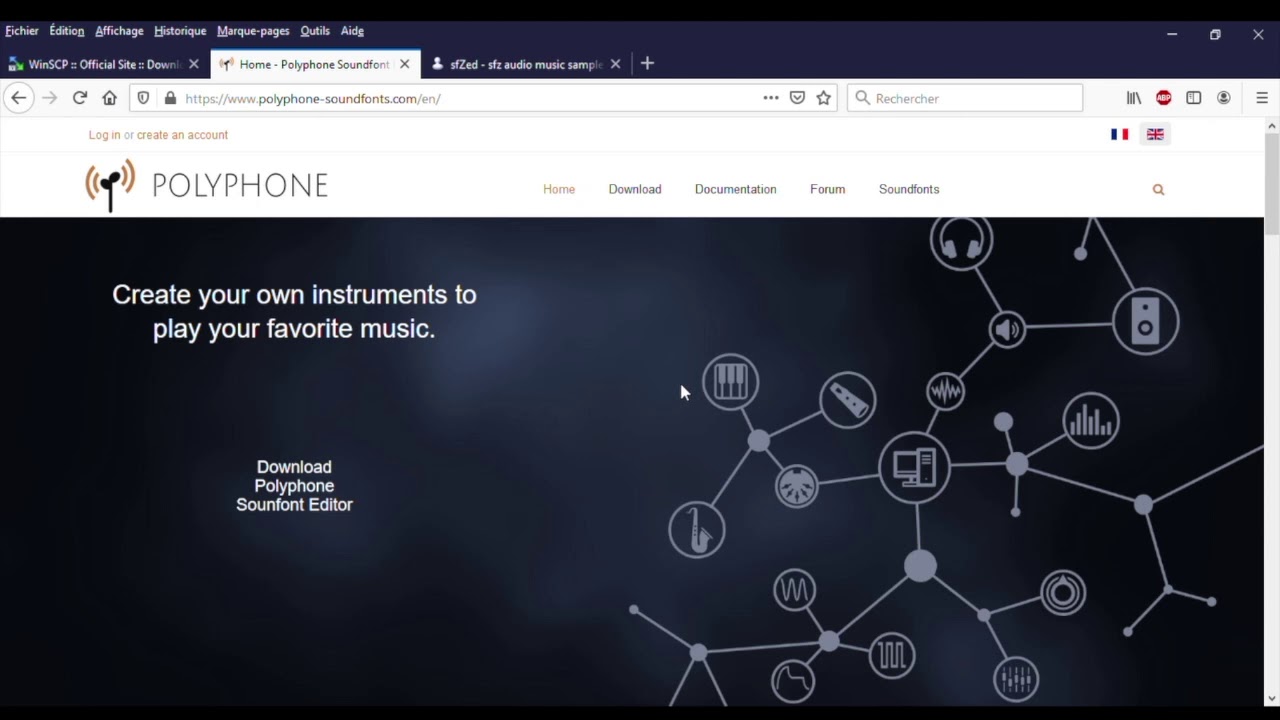
Task: Click the padlock site security icon
Action: click(x=170, y=98)
